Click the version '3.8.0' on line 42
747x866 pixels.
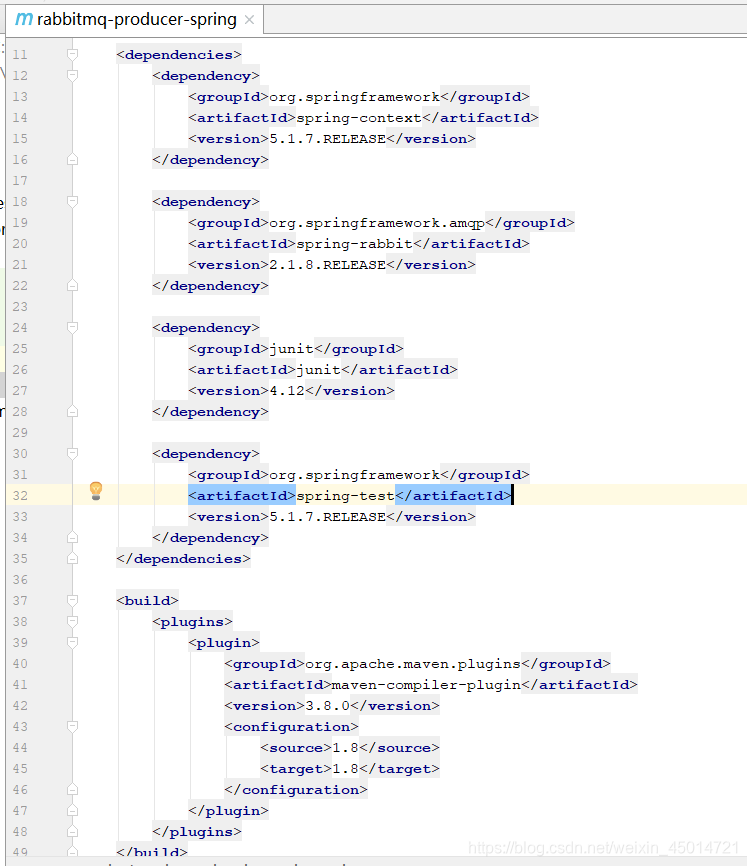pos(327,705)
